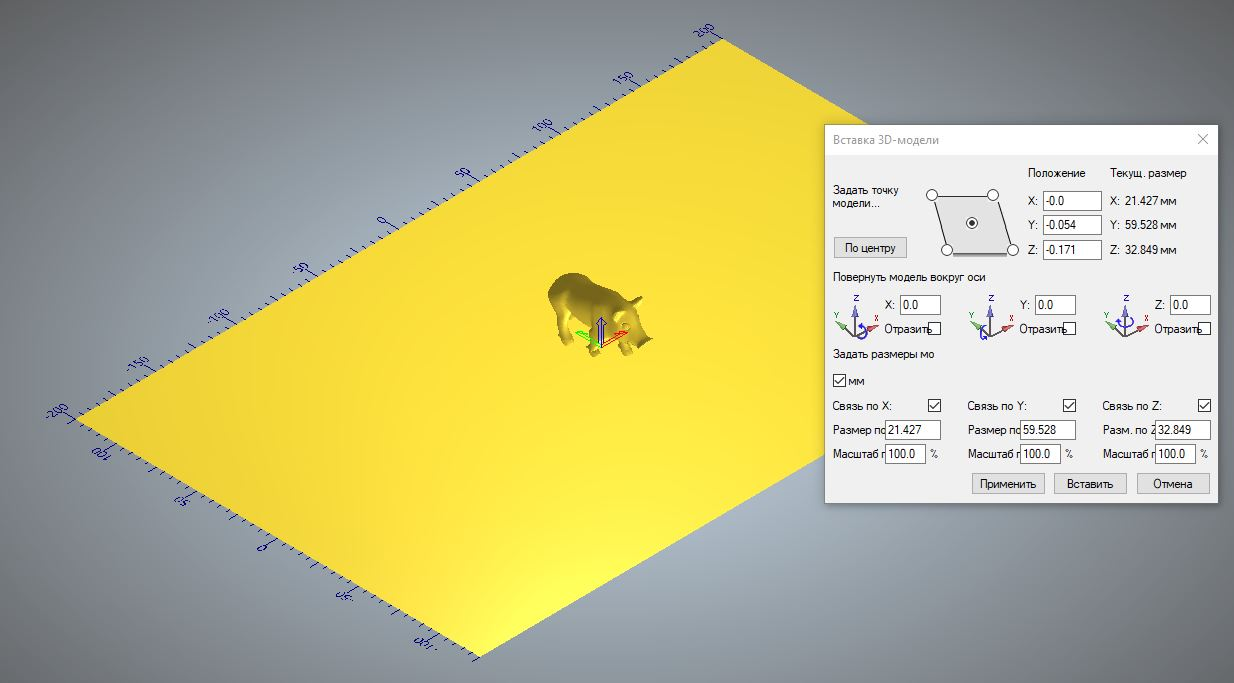1234x683 pixels.
Task: Click the Применить button
Action: click(1008, 484)
